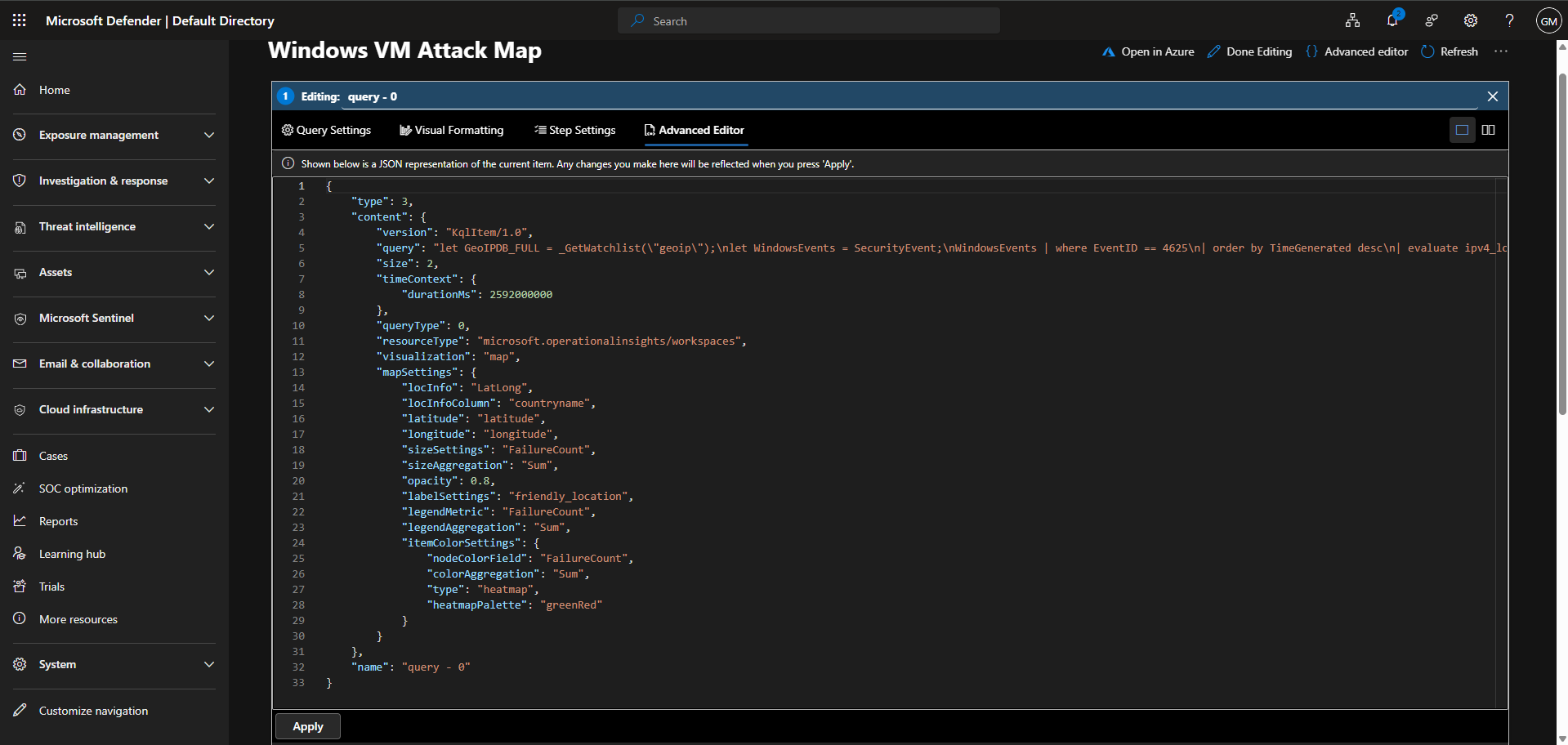Viewport: 1568px width, 745px height.
Task: Click the "locInfoColumn": "countryname" line
Action: point(498,403)
